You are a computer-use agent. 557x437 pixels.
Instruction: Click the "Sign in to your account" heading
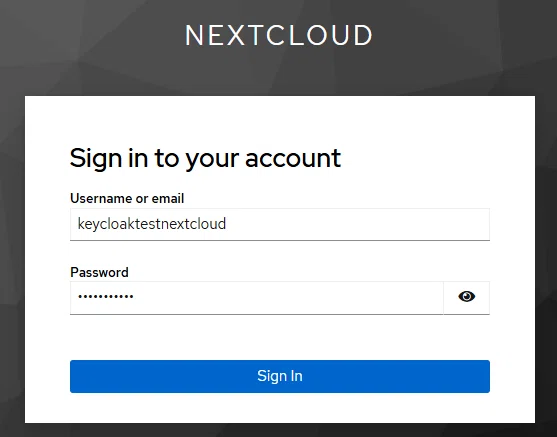205,158
